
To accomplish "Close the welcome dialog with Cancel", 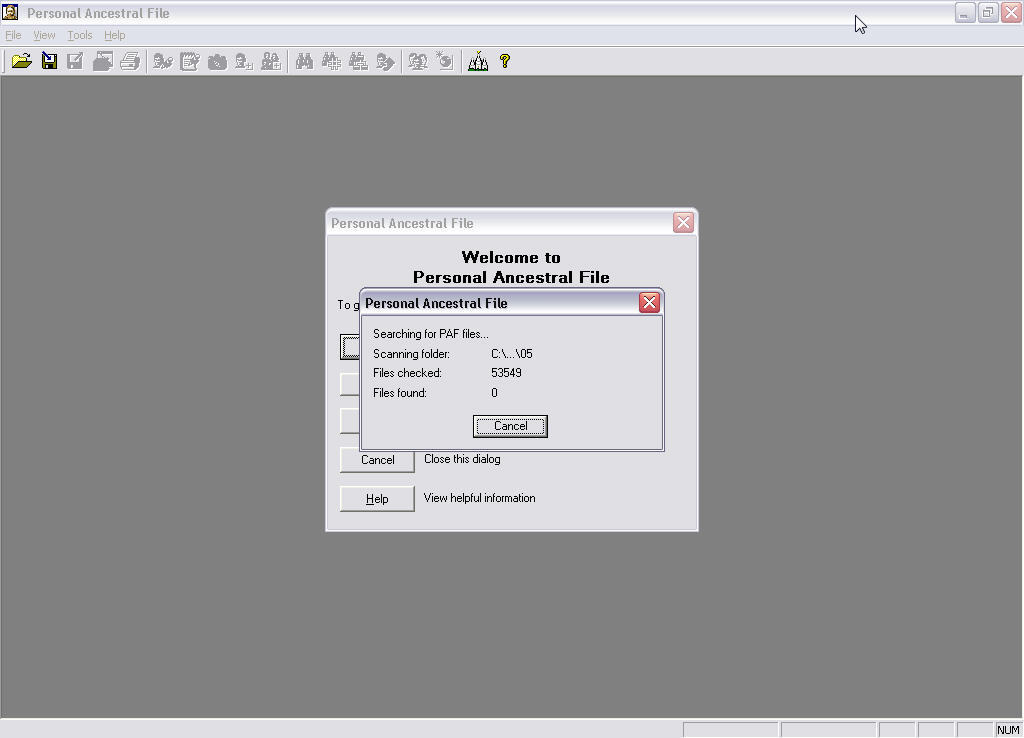I will (x=376, y=460).
